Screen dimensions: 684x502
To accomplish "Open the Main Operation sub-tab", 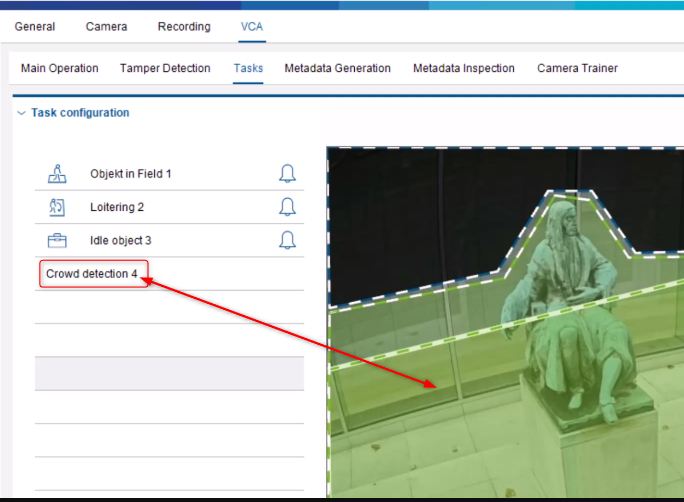I will (x=60, y=68).
